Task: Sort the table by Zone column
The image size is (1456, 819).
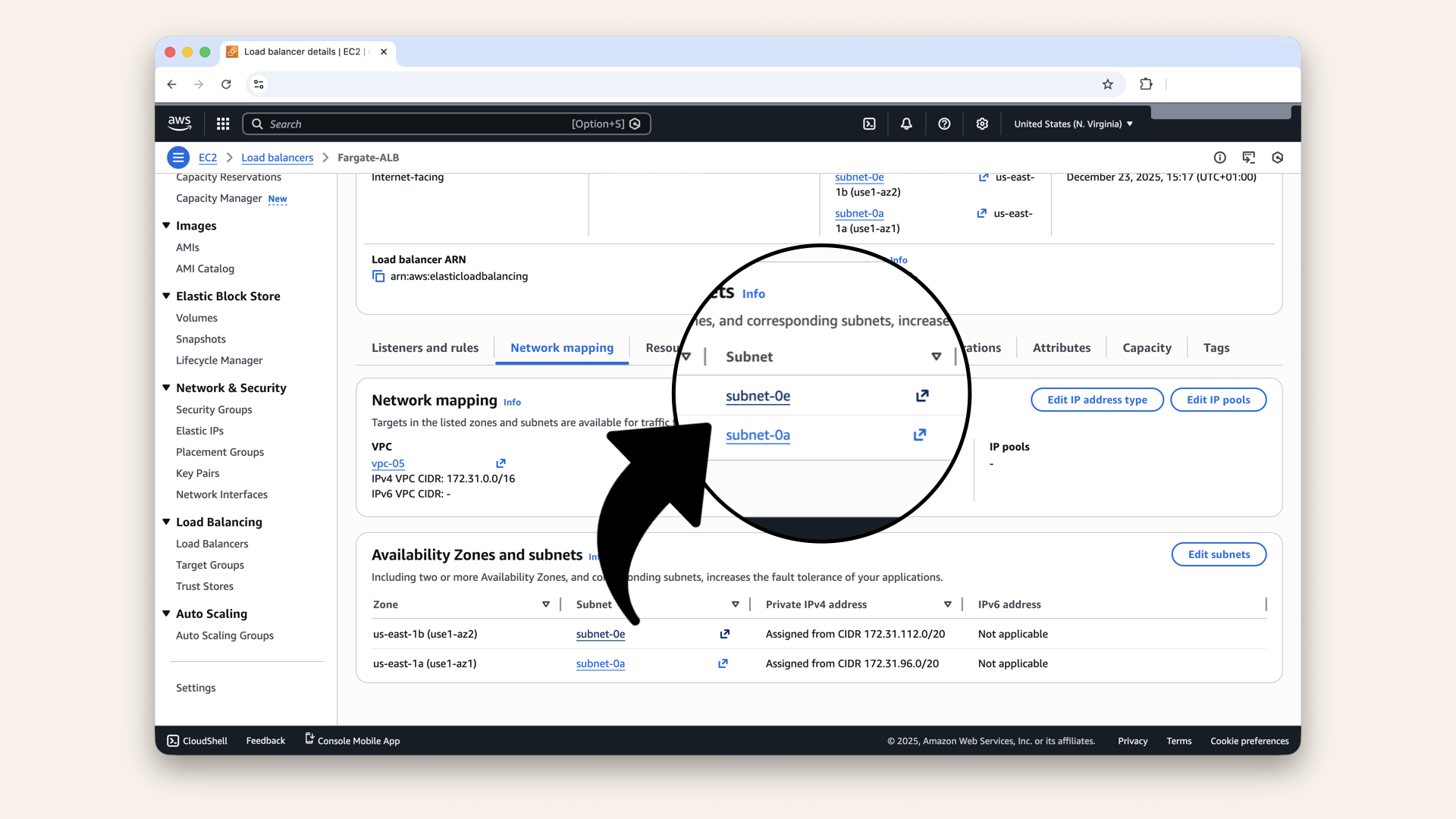Action: [x=545, y=604]
